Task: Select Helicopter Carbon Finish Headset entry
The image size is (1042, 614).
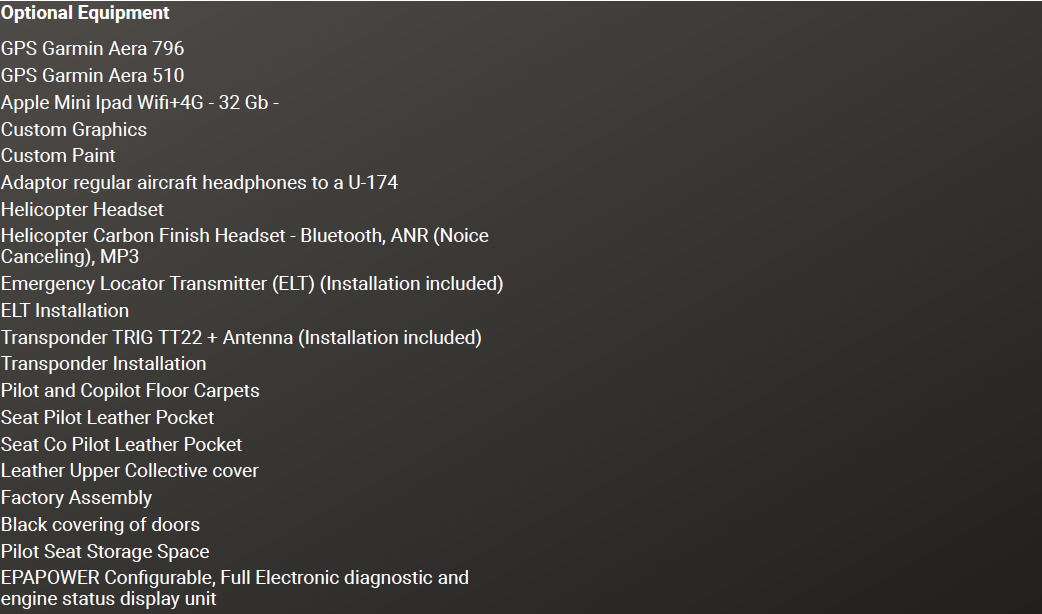Action: click(245, 246)
